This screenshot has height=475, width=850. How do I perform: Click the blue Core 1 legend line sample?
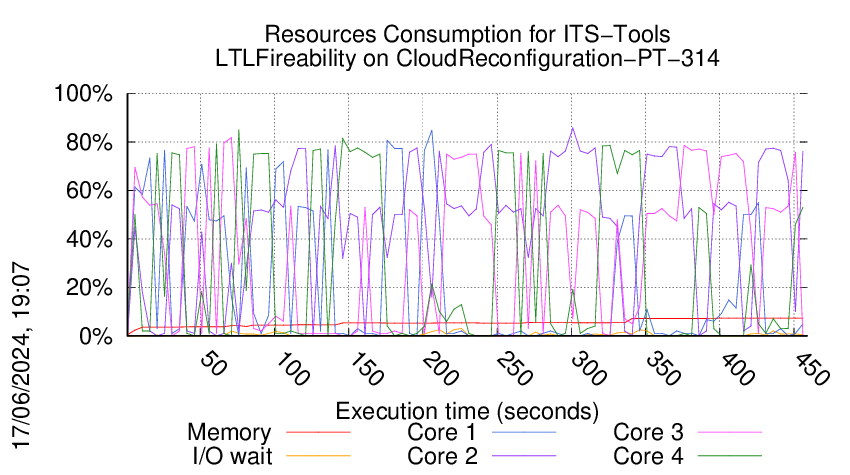click(x=524, y=432)
